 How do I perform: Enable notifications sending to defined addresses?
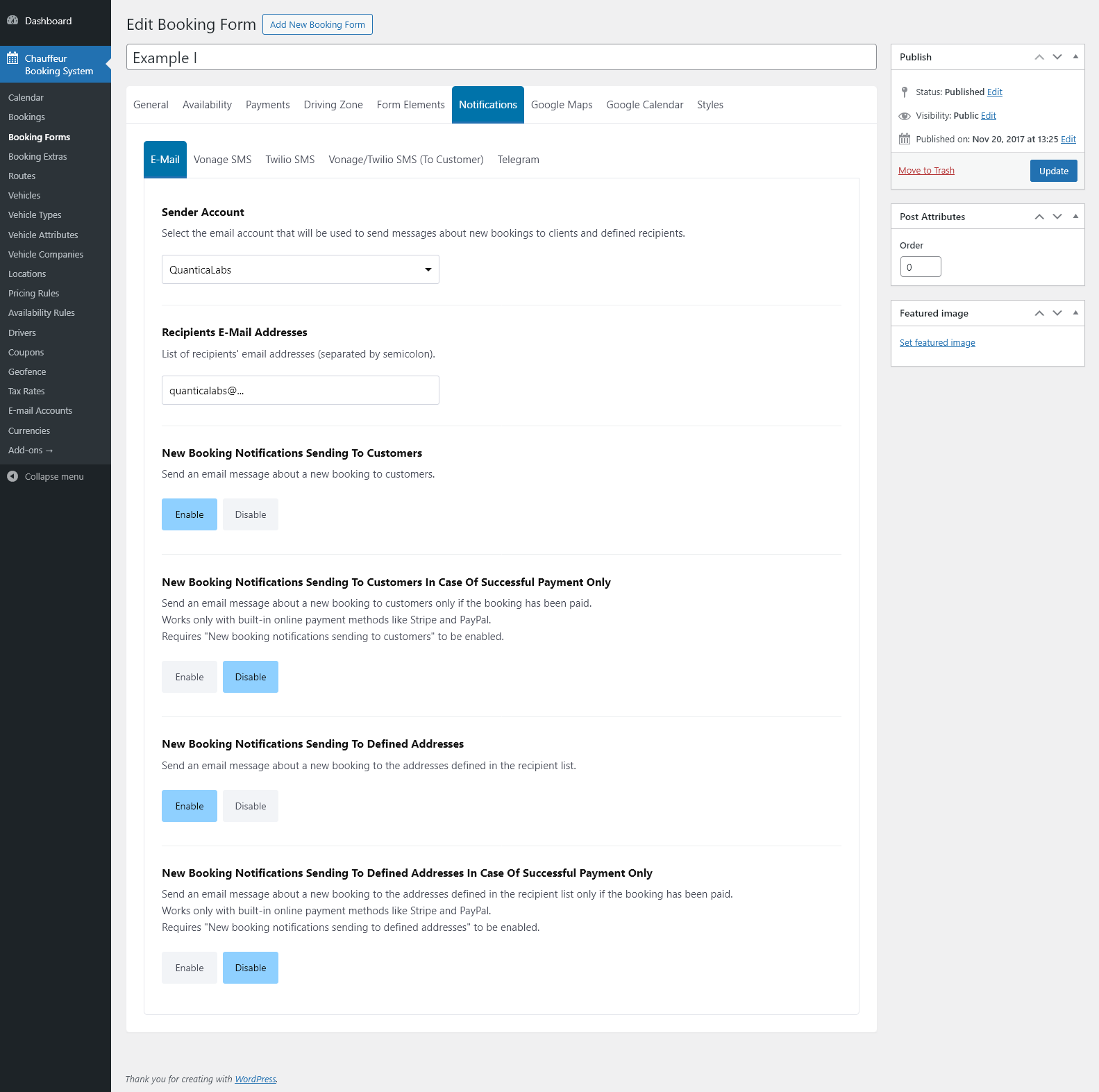point(190,806)
